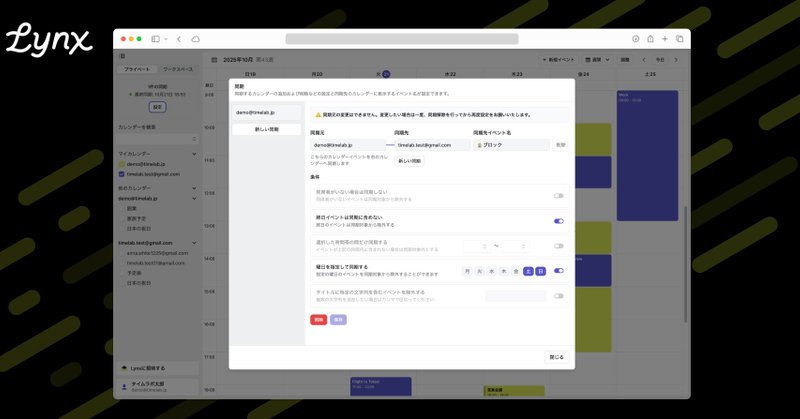Click the calendar vertical scrollbar
The height and width of the screenshot is (419, 800).
(685, 264)
